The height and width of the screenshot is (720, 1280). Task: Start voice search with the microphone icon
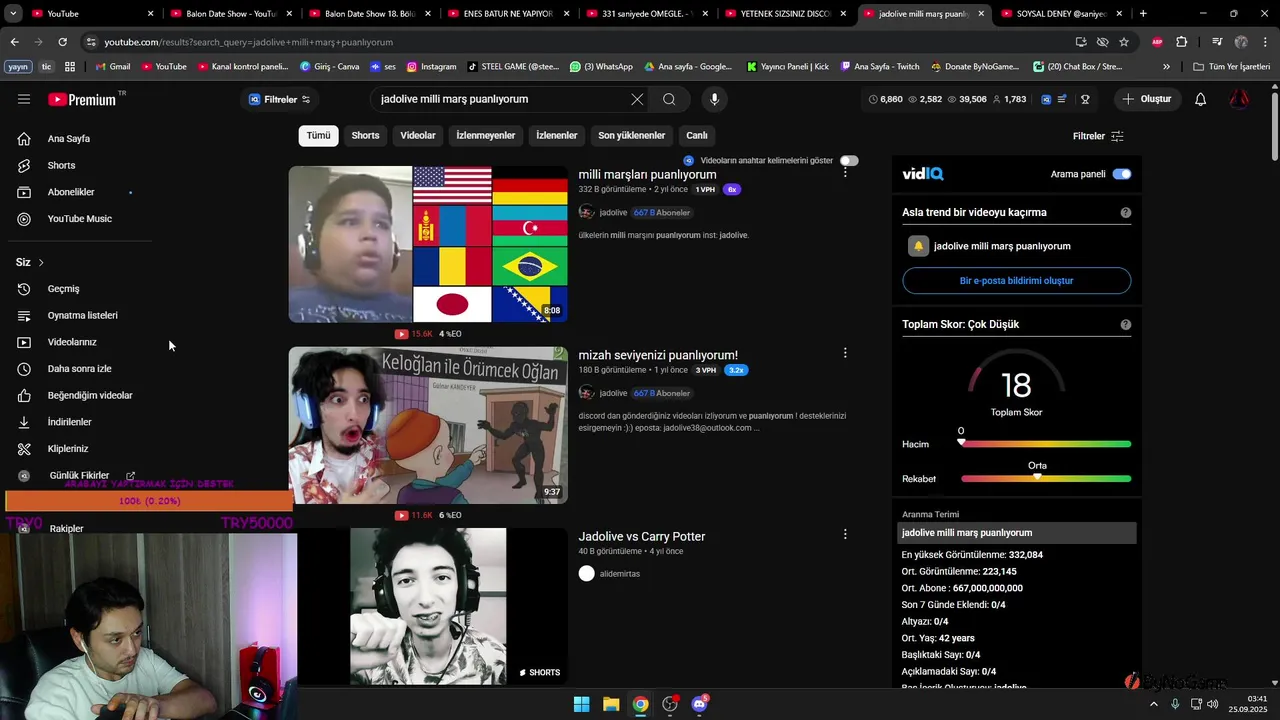[x=714, y=99]
